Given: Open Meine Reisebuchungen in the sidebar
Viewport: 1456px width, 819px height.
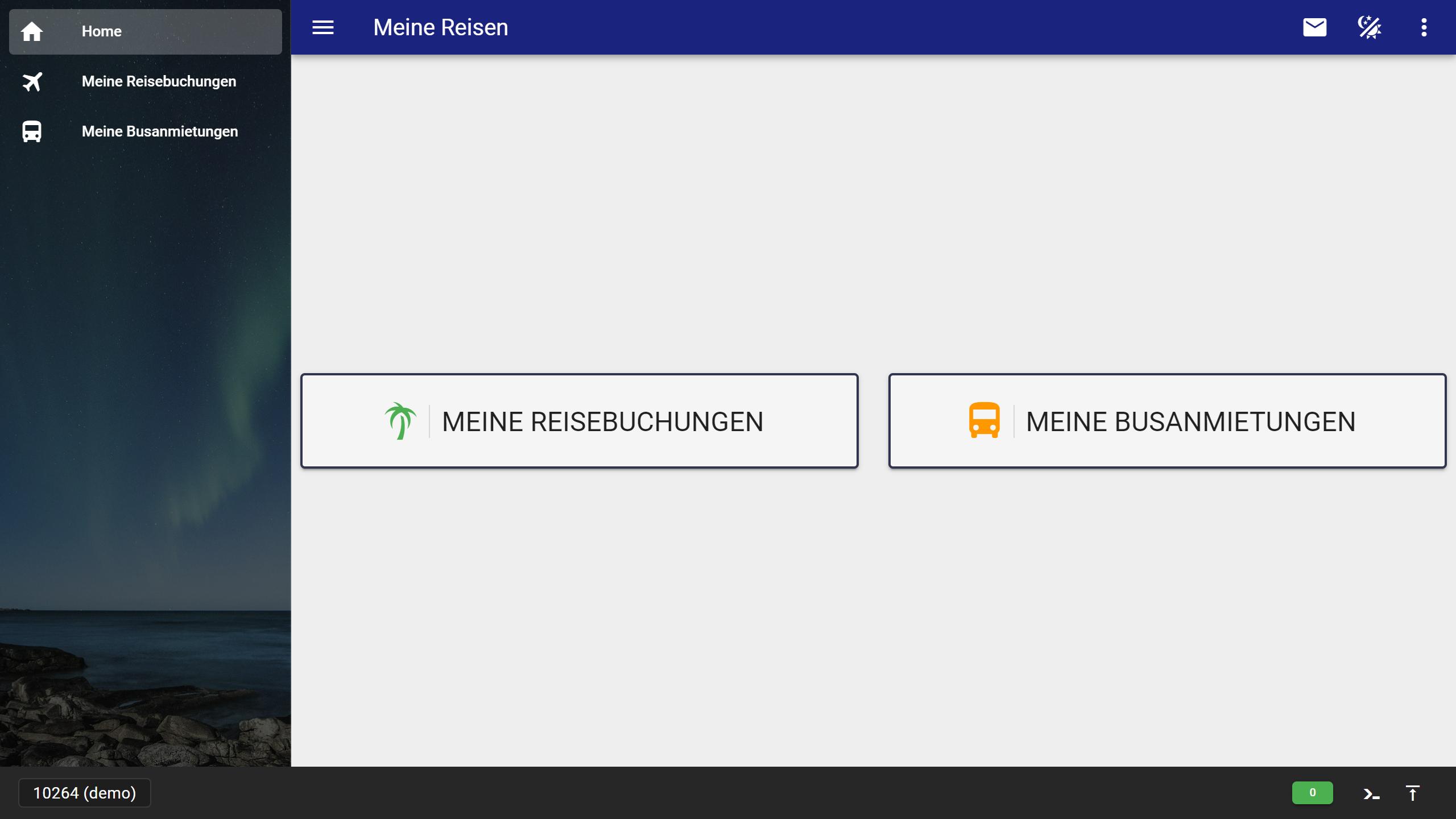Looking at the screenshot, I should [x=146, y=81].
